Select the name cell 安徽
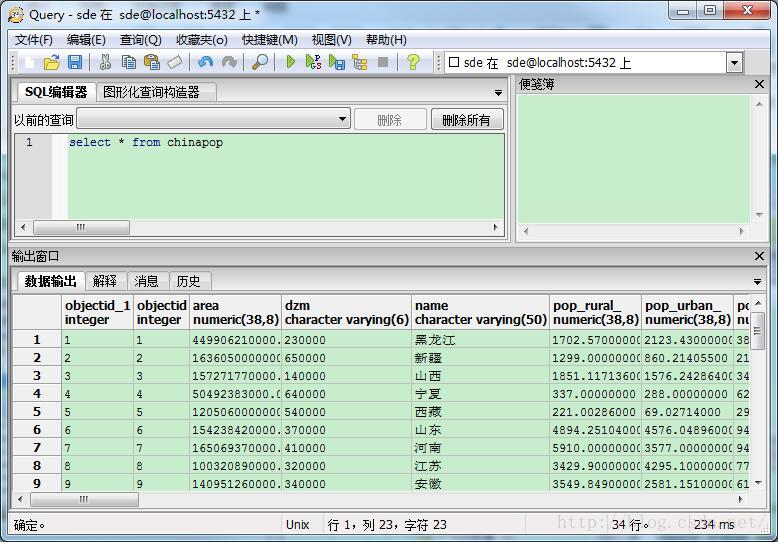This screenshot has width=778, height=542. (480, 483)
